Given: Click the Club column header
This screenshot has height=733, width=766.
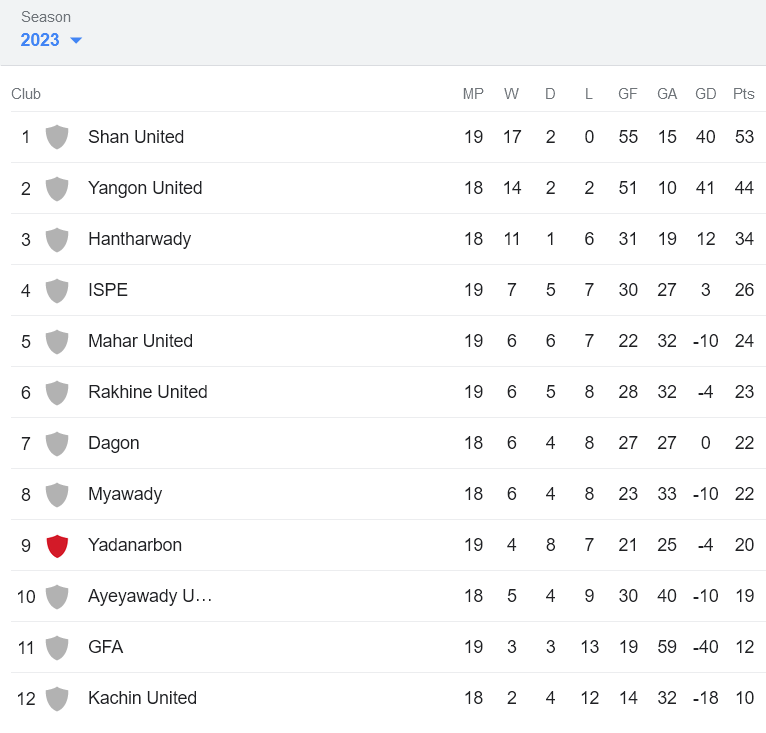Looking at the screenshot, I should pos(26,94).
